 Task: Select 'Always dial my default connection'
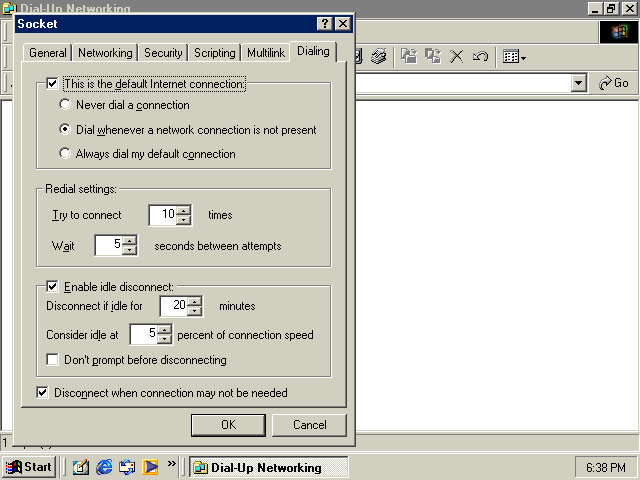click(x=66, y=154)
